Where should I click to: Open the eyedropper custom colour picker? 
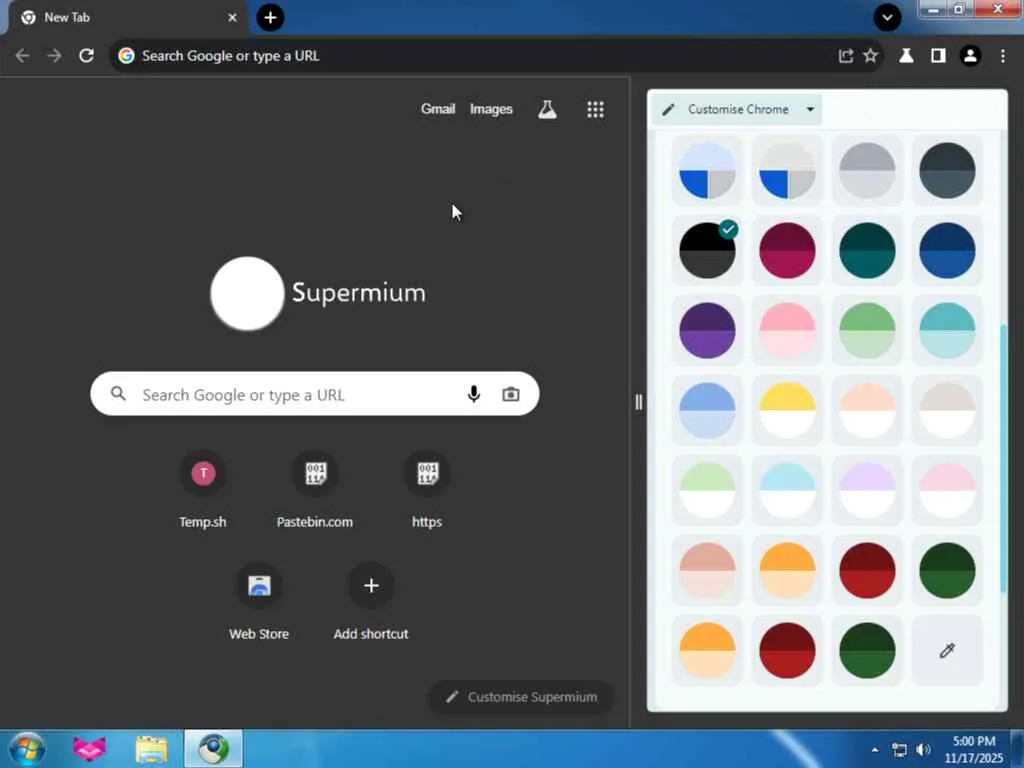point(947,650)
